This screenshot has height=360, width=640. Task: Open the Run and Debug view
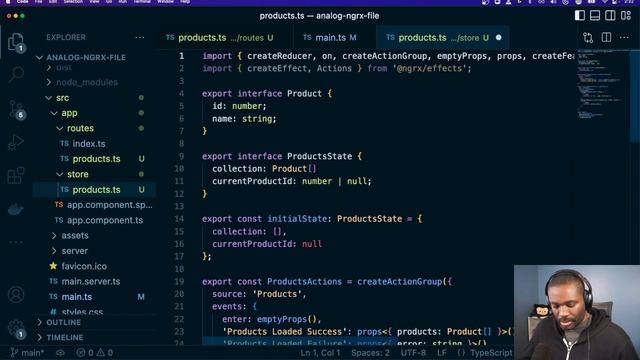(x=16, y=142)
